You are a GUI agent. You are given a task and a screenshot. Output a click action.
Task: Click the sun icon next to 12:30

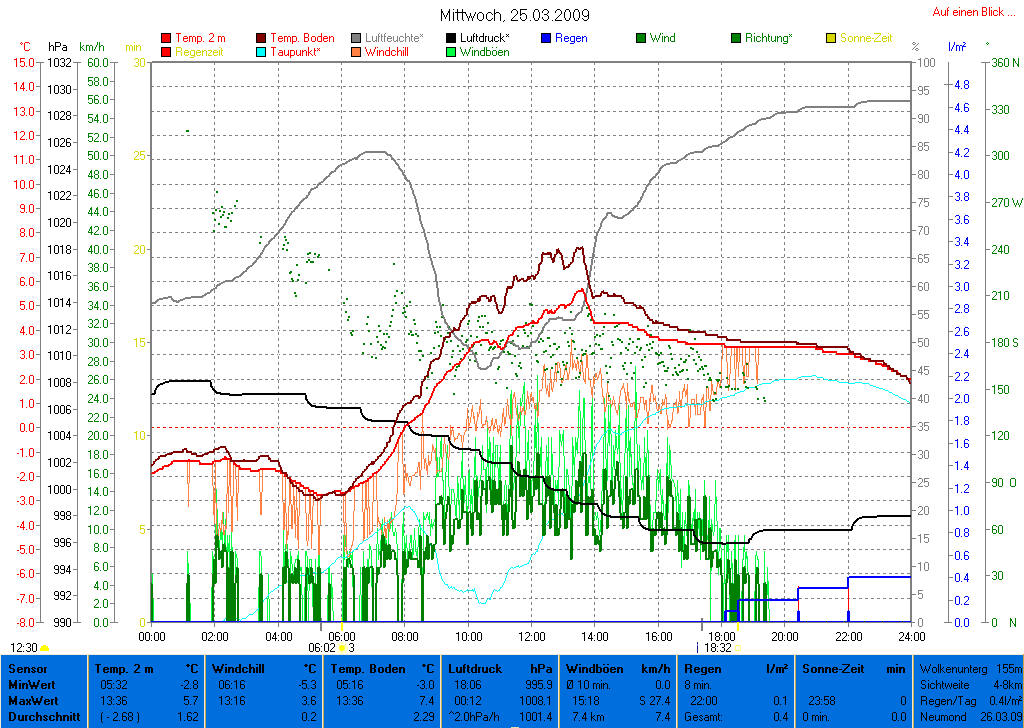[44, 648]
